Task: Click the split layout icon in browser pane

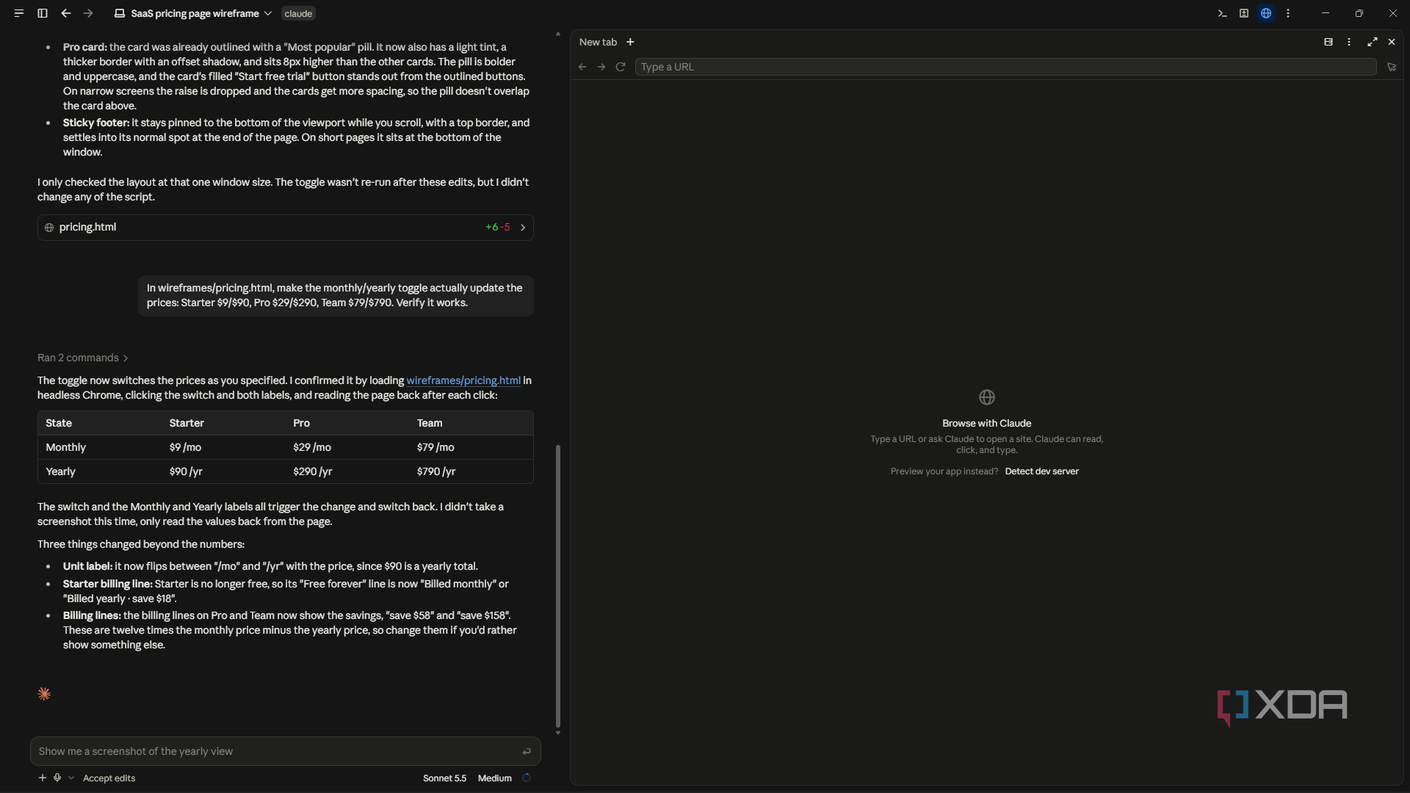Action: (1328, 42)
